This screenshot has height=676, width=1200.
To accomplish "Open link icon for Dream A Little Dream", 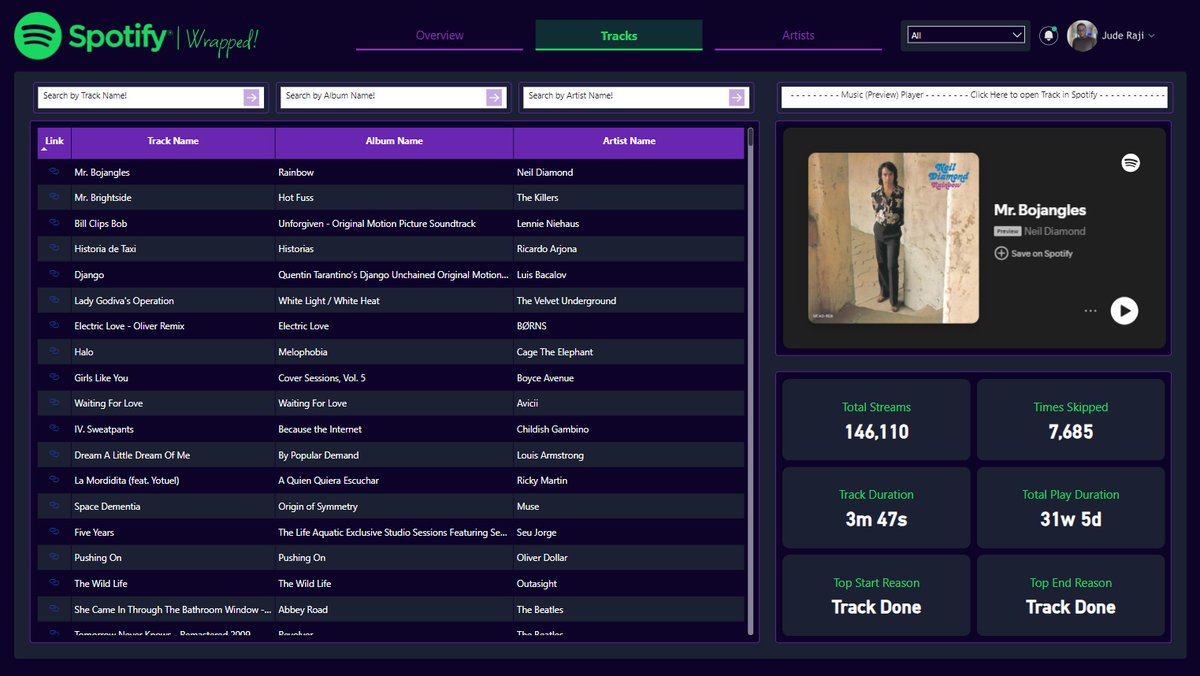I will pyautogui.click(x=54, y=455).
